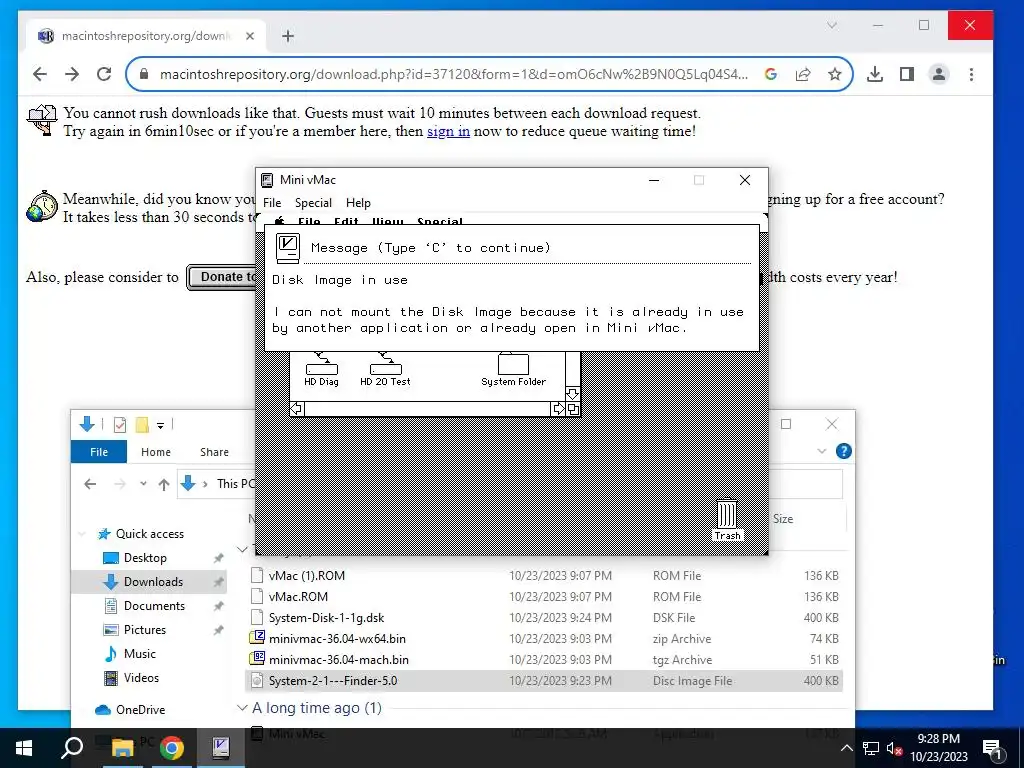The image size is (1024, 768).
Task: Open Videos in navigation pane
Action: (x=141, y=678)
